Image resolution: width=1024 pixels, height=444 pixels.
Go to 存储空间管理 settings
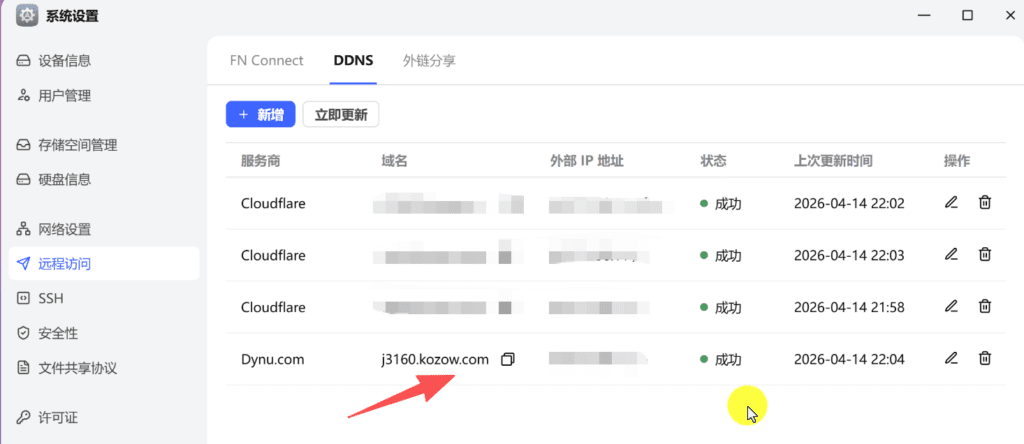[104, 144]
